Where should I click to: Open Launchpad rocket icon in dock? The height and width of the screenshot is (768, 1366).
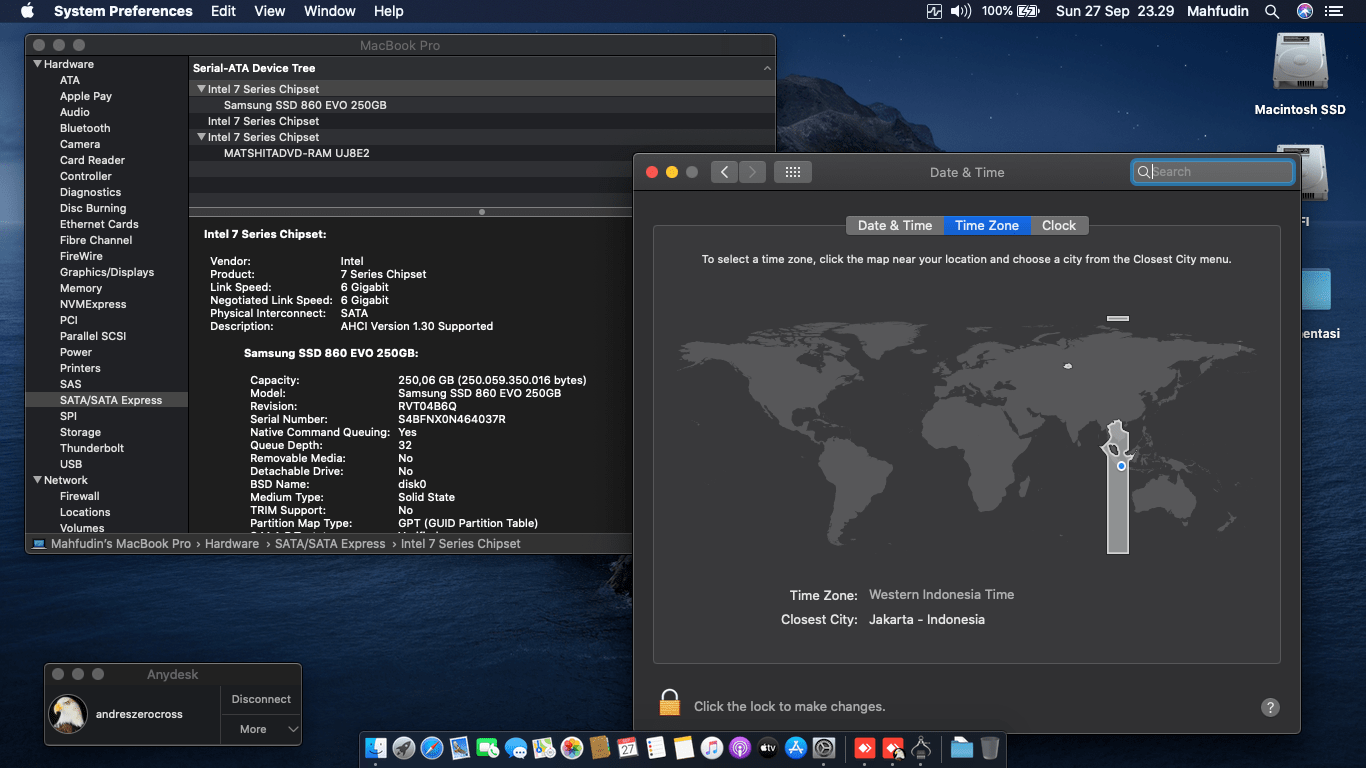[404, 748]
